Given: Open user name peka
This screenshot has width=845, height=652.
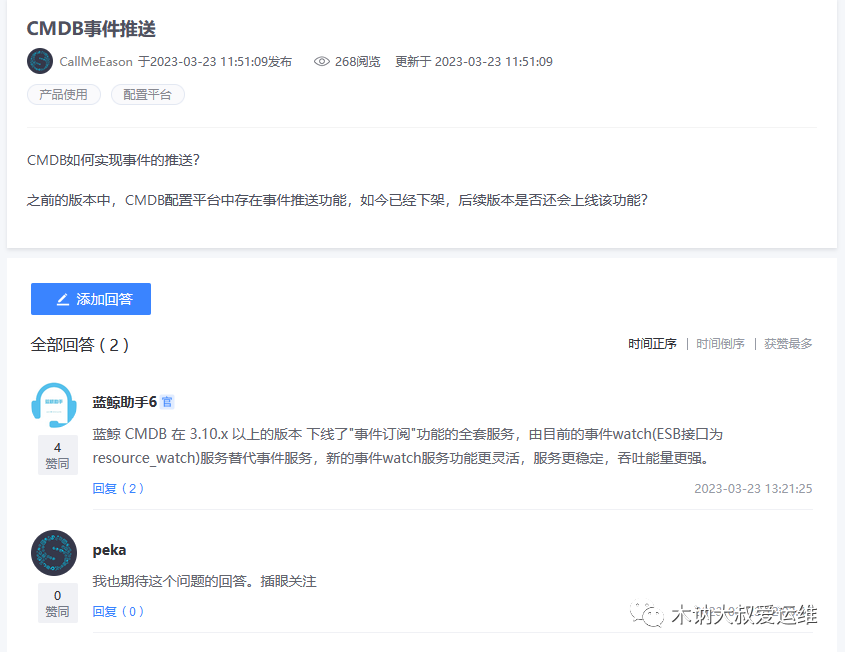Looking at the screenshot, I should point(109,550).
